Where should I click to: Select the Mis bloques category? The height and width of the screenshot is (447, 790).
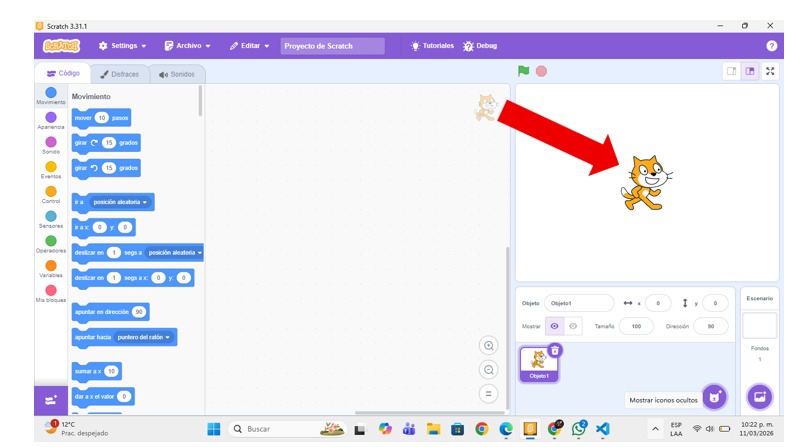coord(51,294)
